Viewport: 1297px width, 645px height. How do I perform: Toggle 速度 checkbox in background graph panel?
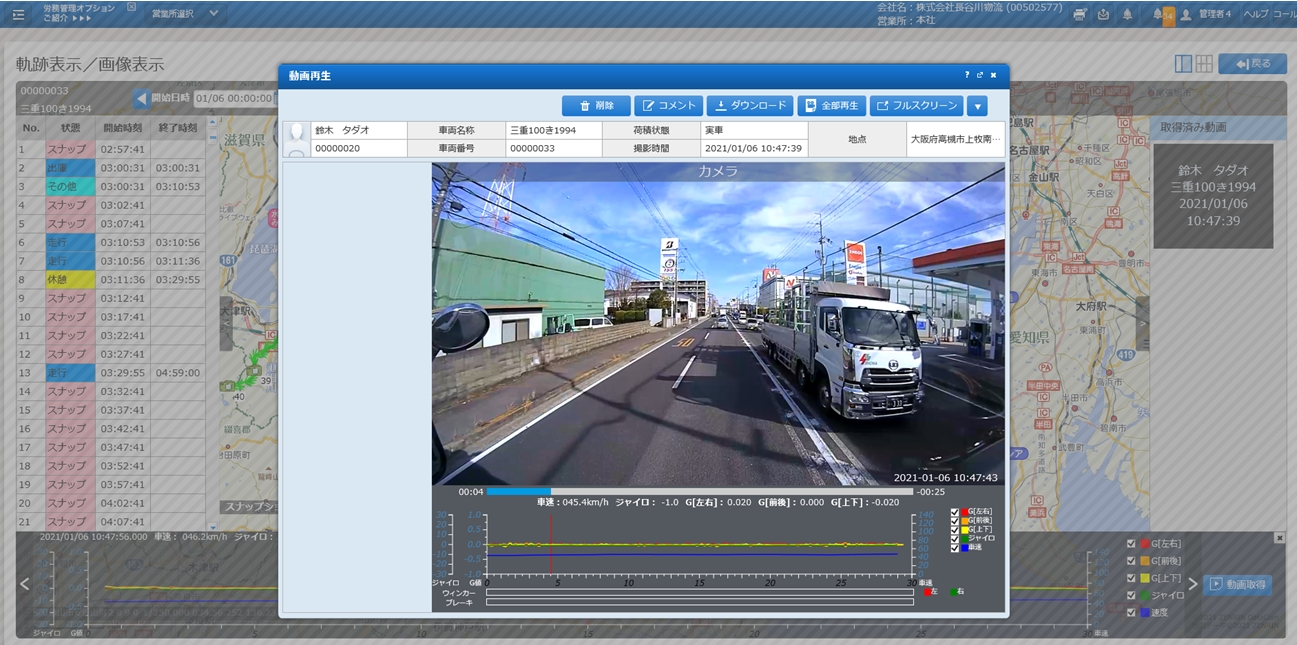1131,612
